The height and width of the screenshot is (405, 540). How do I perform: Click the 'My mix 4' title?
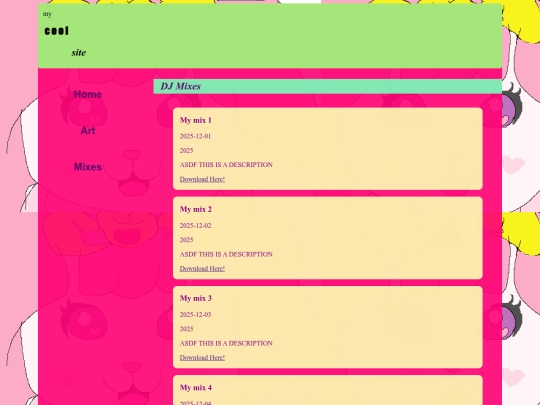tap(196, 387)
